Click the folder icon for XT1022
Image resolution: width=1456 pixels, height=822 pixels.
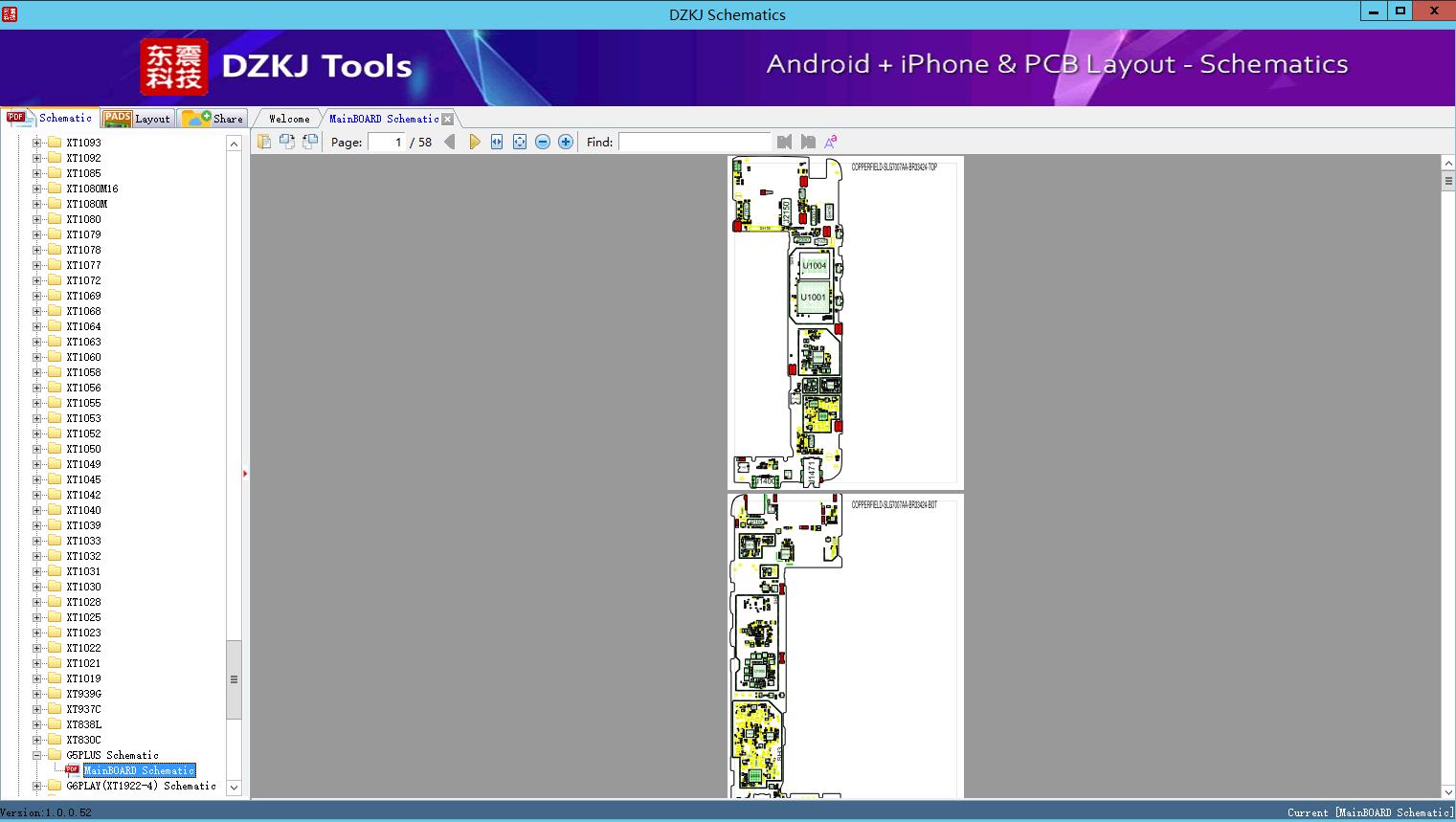(55, 648)
